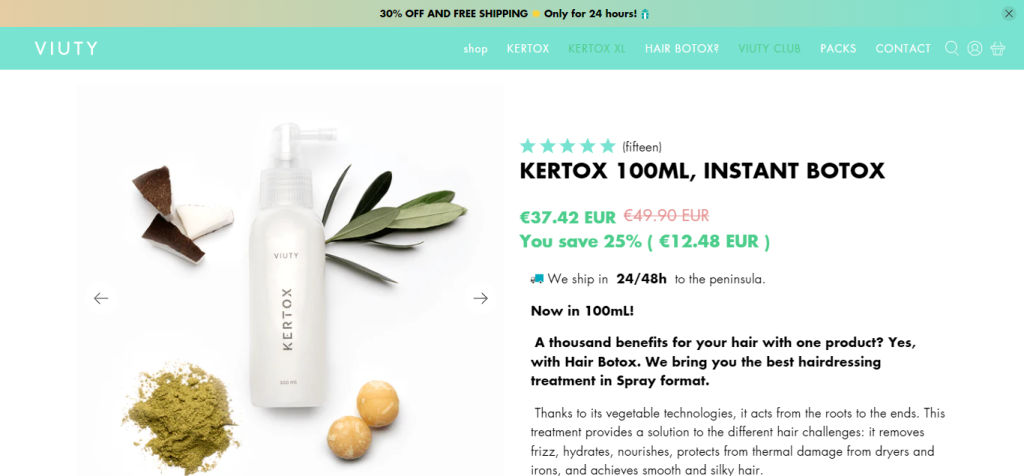Click the product title KERTOX 100ML
The image size is (1024, 476).
coord(702,171)
